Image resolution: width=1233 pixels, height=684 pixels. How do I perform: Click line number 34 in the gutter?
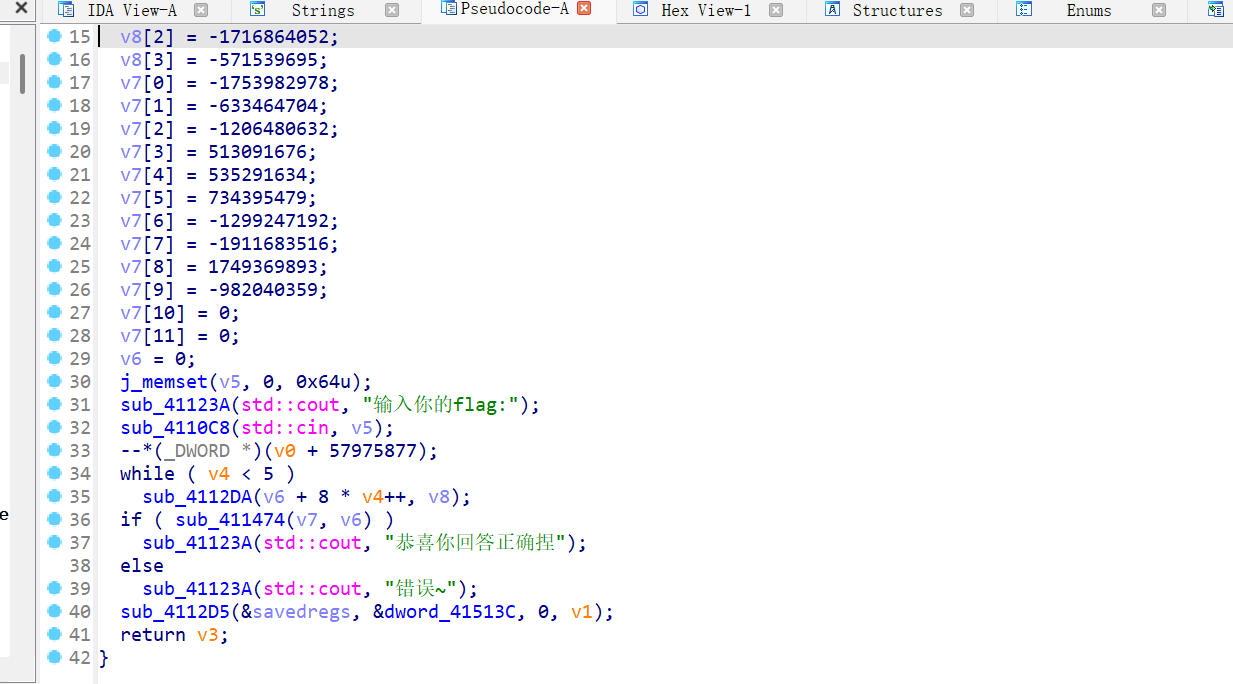(81, 473)
